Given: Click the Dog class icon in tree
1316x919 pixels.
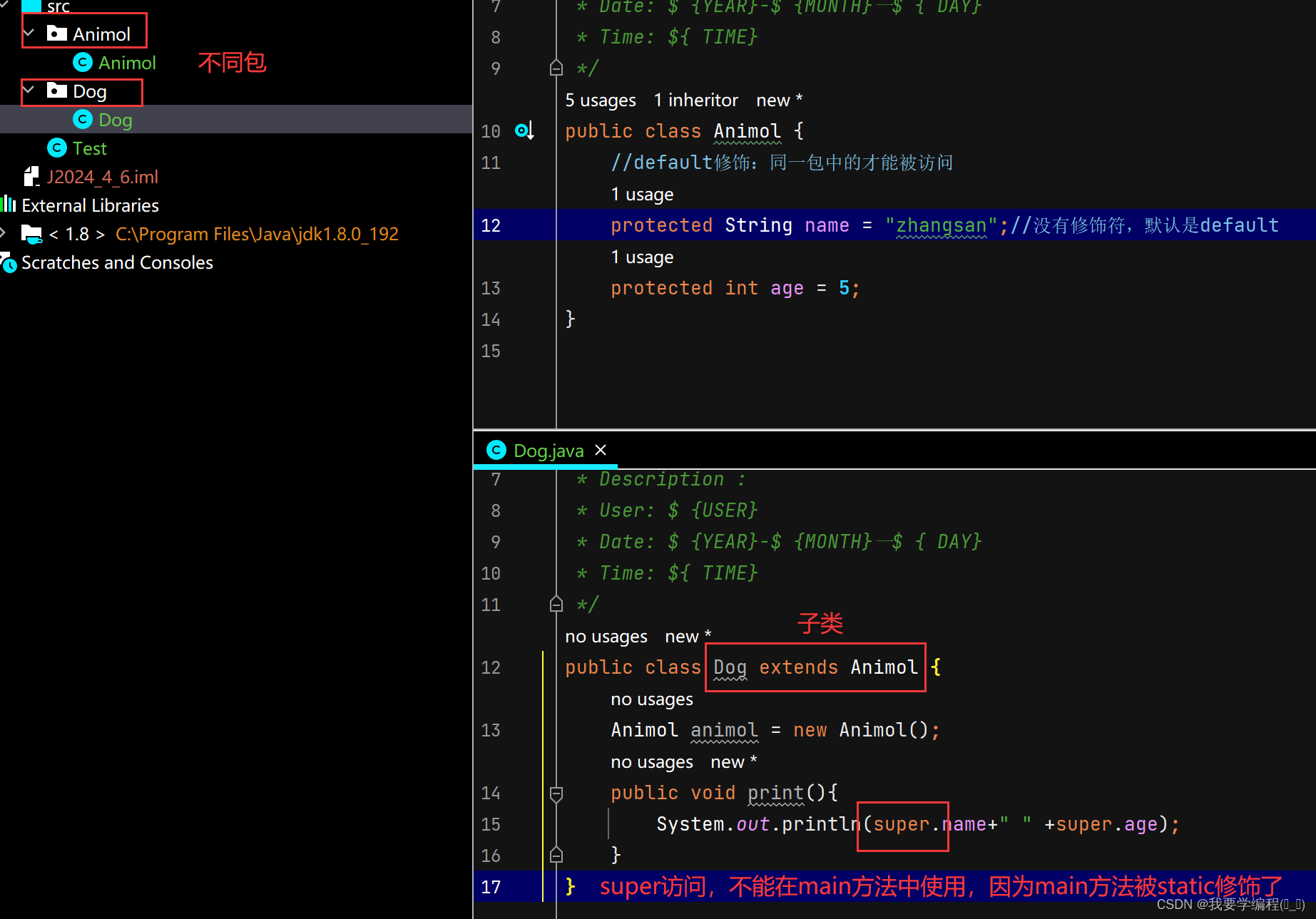Looking at the screenshot, I should click(x=83, y=119).
